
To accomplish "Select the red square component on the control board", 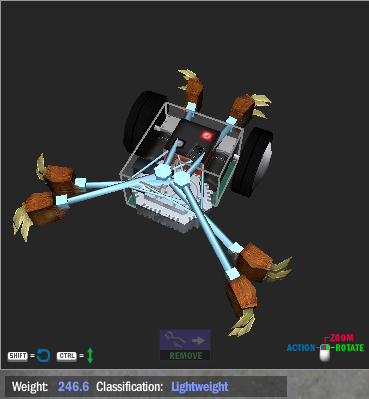I will point(206,135).
